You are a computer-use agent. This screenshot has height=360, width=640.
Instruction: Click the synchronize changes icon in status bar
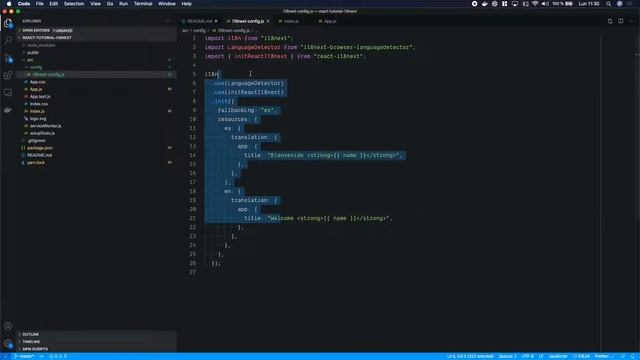pyautogui.click(x=42, y=356)
